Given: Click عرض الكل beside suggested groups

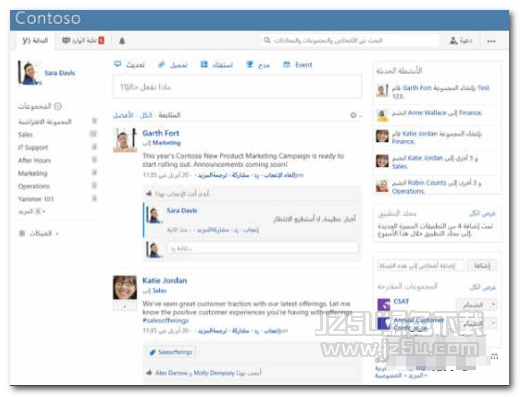Looking at the screenshot, I should [x=483, y=287].
